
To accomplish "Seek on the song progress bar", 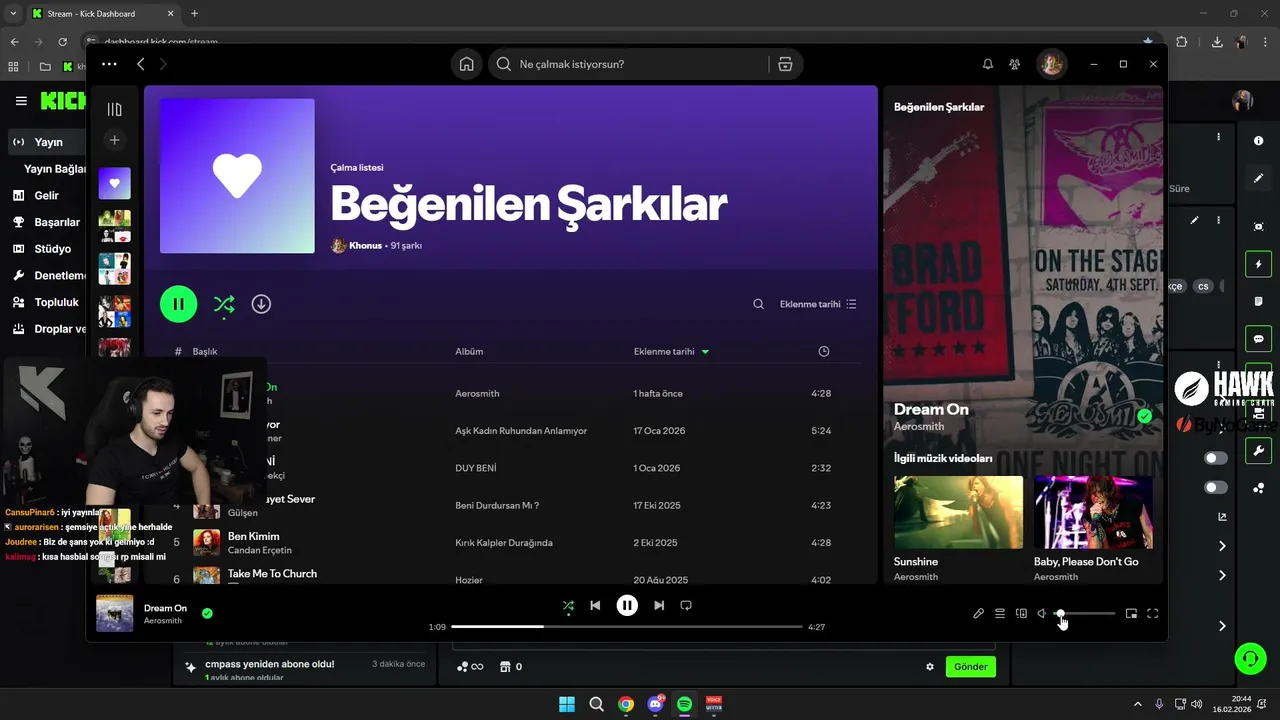I will tap(627, 627).
